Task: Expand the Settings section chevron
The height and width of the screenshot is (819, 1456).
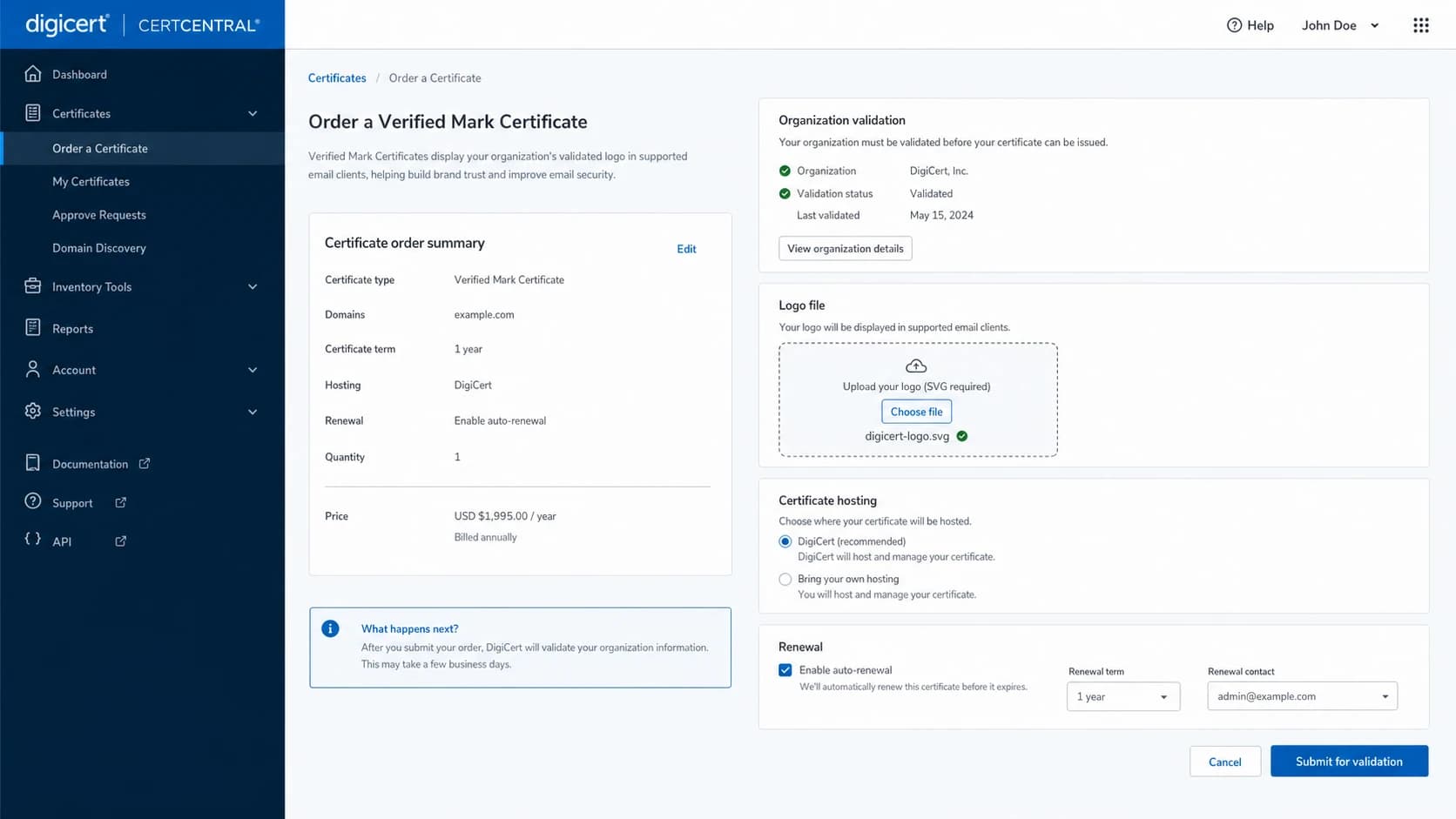Action: [253, 412]
